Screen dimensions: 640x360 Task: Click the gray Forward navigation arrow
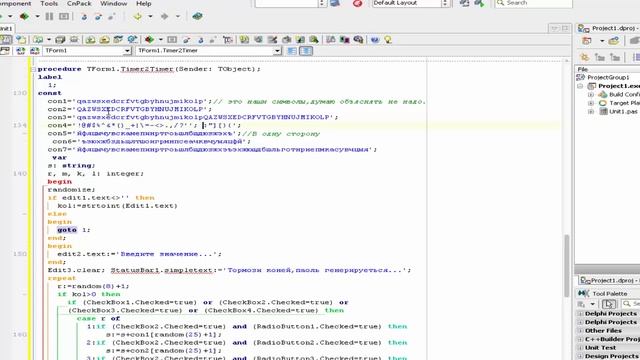click(164, 16)
